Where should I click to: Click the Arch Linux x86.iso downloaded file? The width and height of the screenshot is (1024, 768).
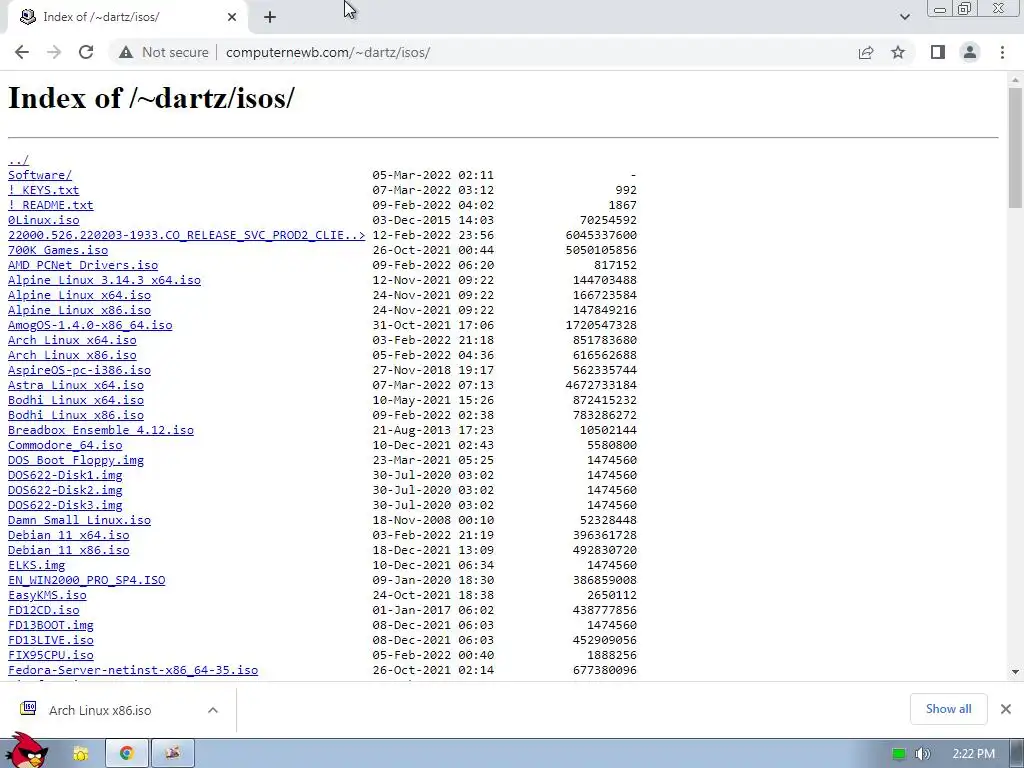pyautogui.click(x=99, y=710)
